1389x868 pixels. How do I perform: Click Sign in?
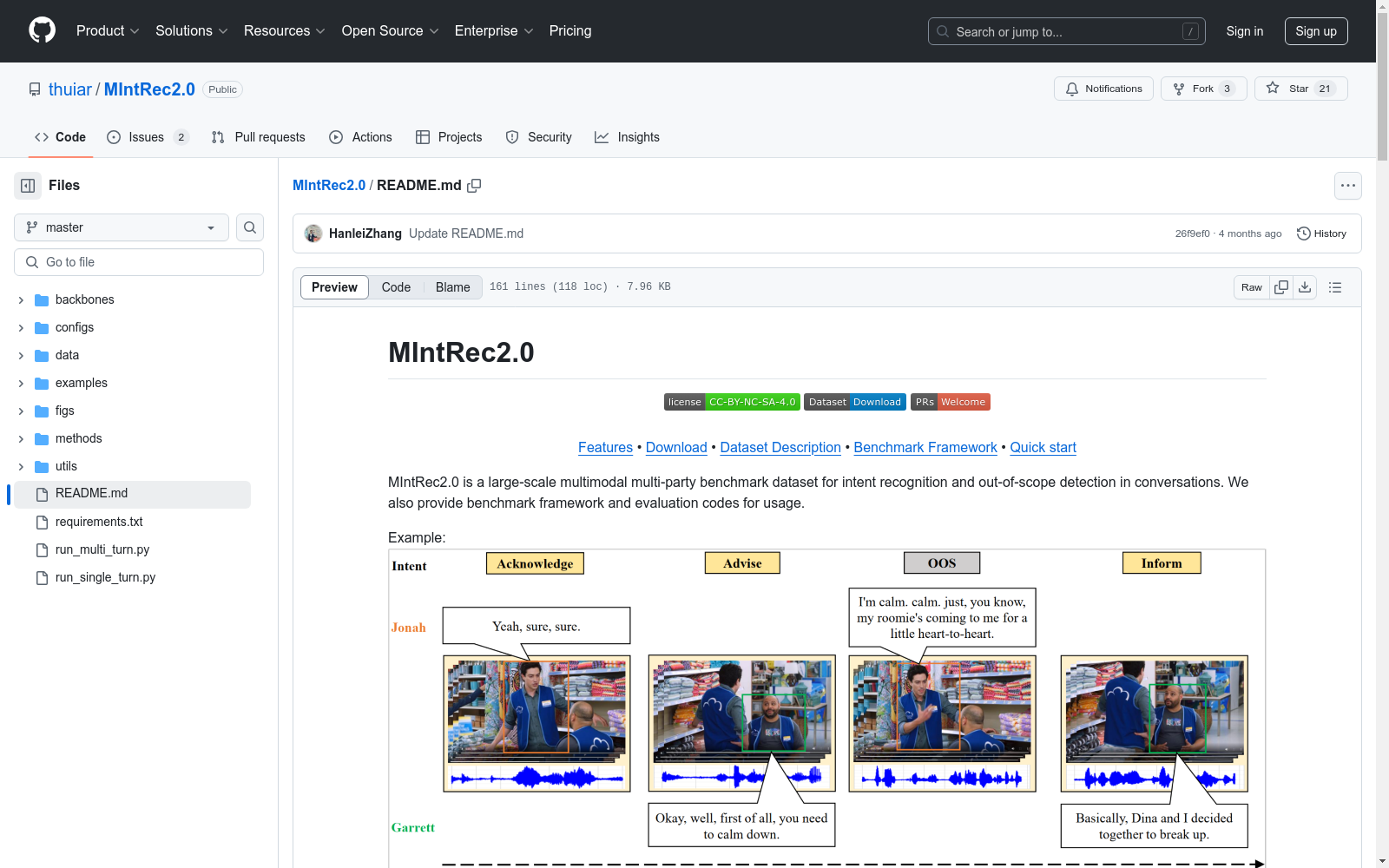click(x=1244, y=31)
